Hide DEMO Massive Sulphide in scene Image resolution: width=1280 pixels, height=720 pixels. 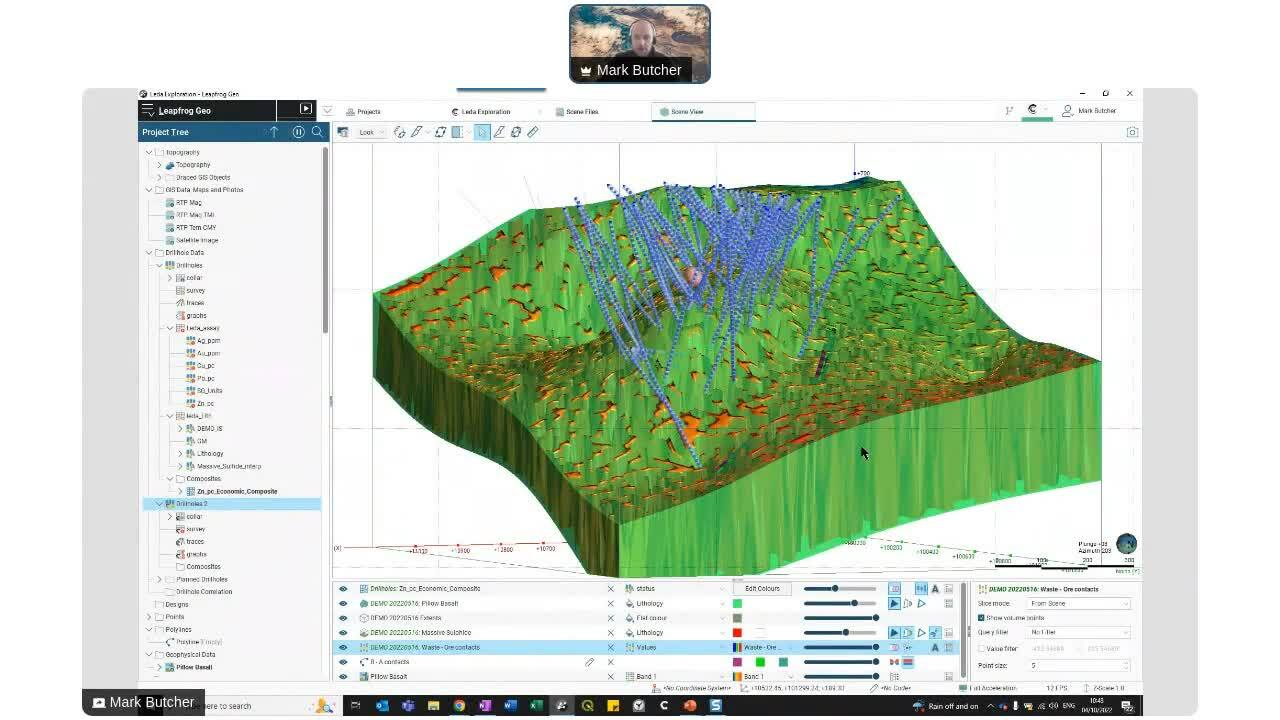[343, 633]
